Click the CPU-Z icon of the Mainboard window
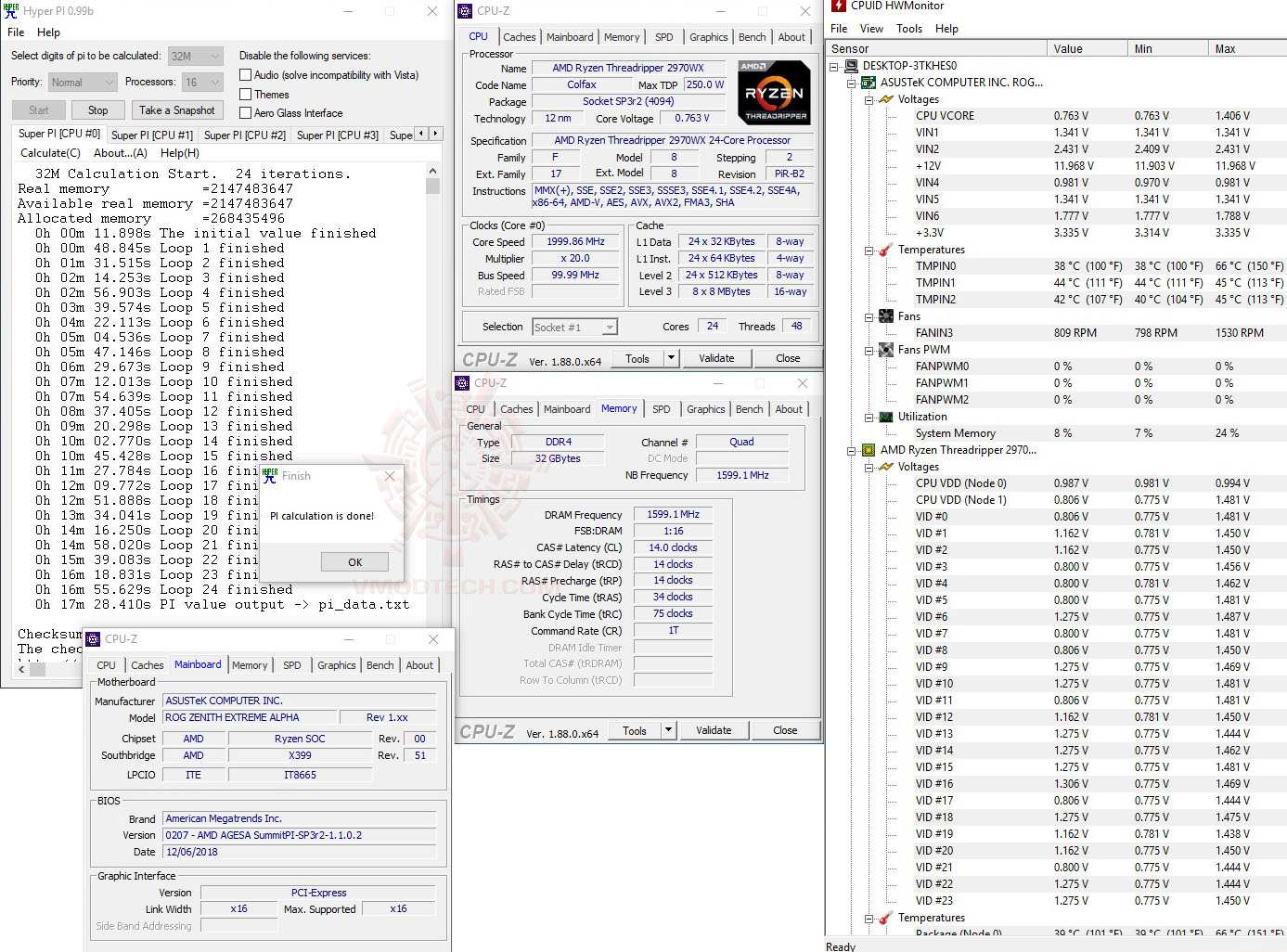The image size is (1287, 952). (93, 639)
